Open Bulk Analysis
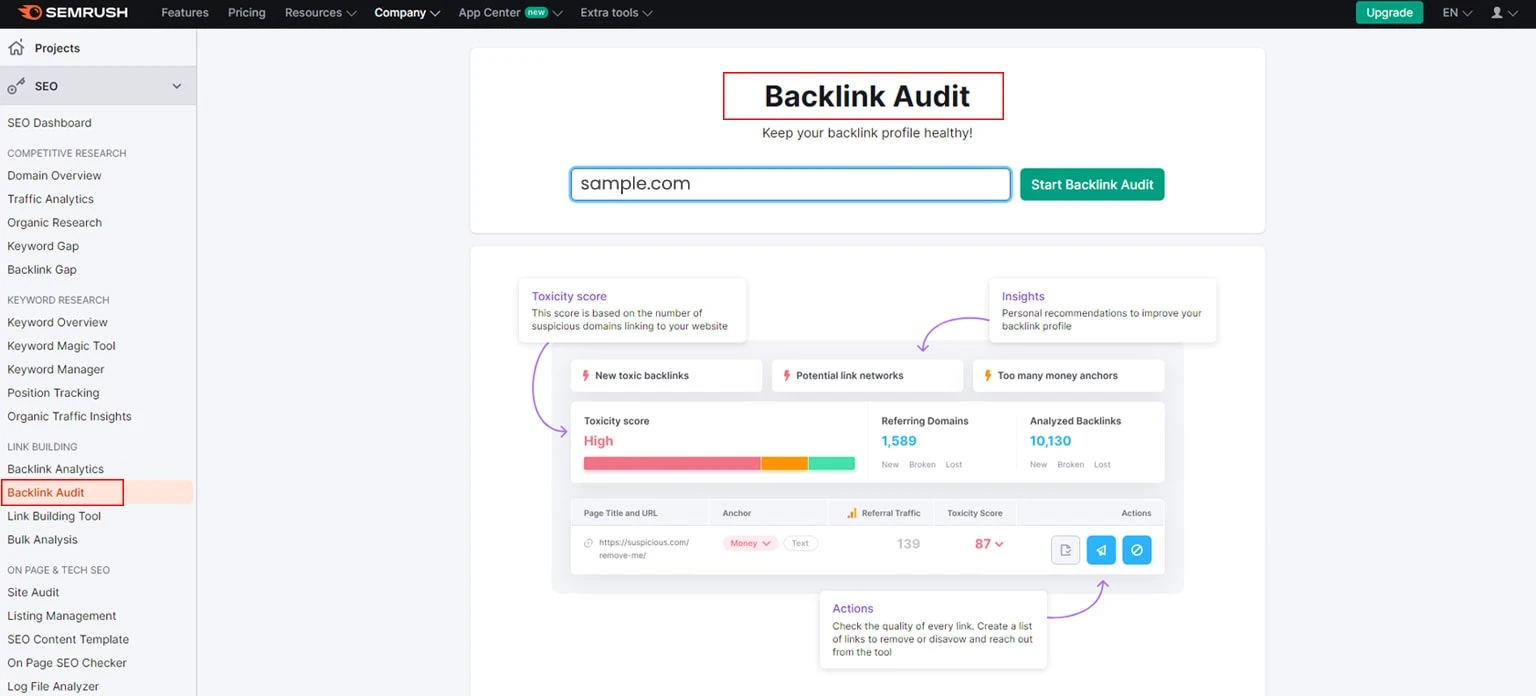 tap(42, 540)
